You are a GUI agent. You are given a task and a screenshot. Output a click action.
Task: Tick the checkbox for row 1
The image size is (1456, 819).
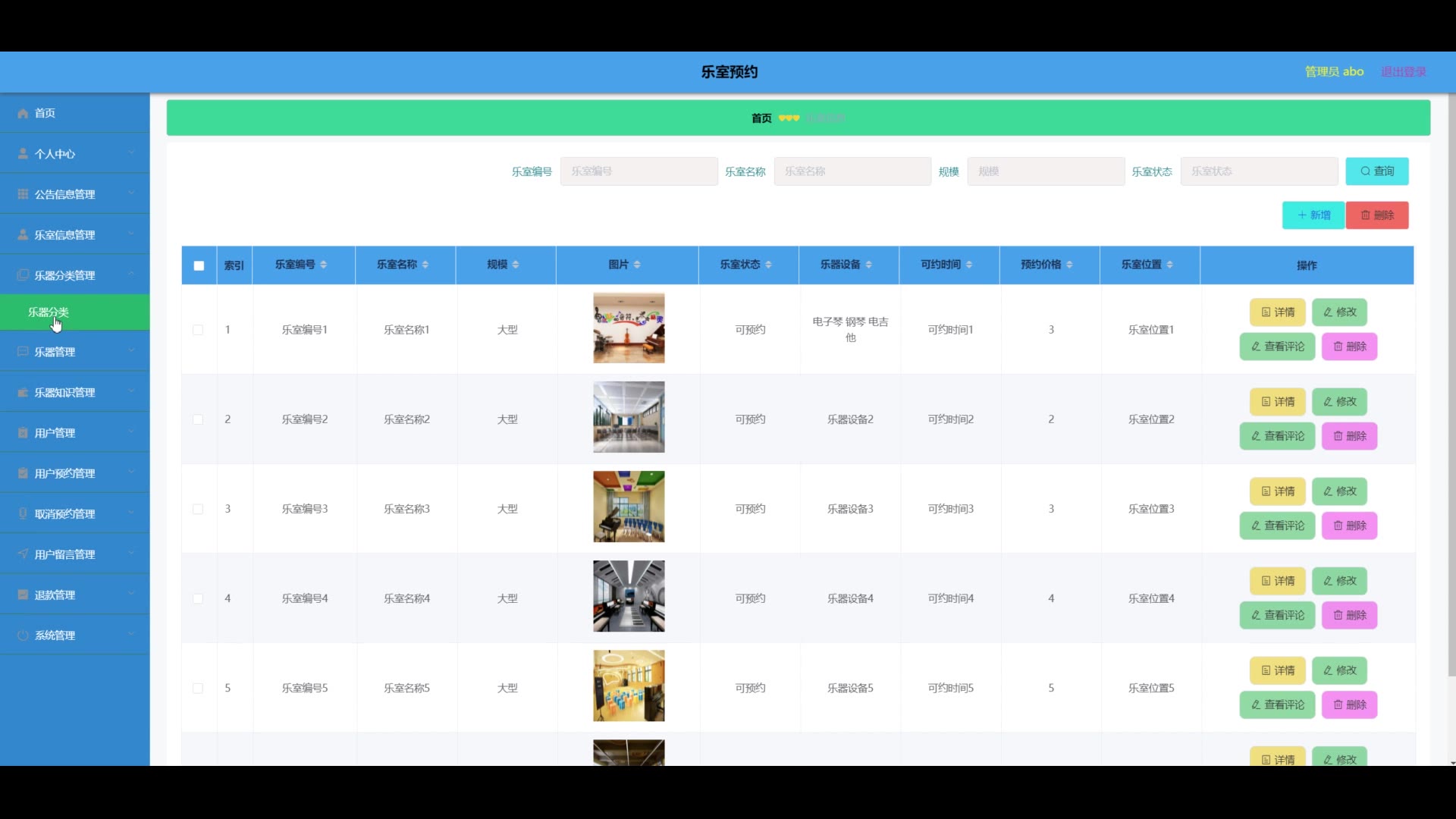point(198,330)
